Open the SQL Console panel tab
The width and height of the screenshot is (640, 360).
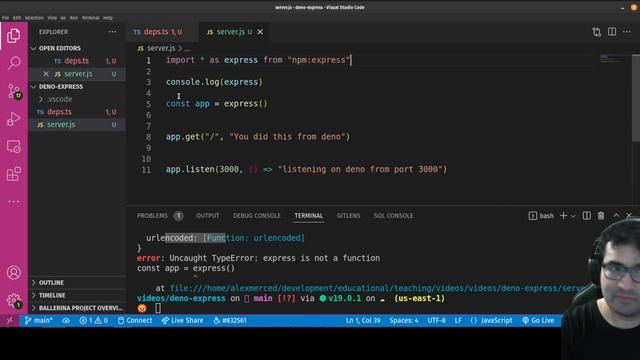[x=393, y=216]
